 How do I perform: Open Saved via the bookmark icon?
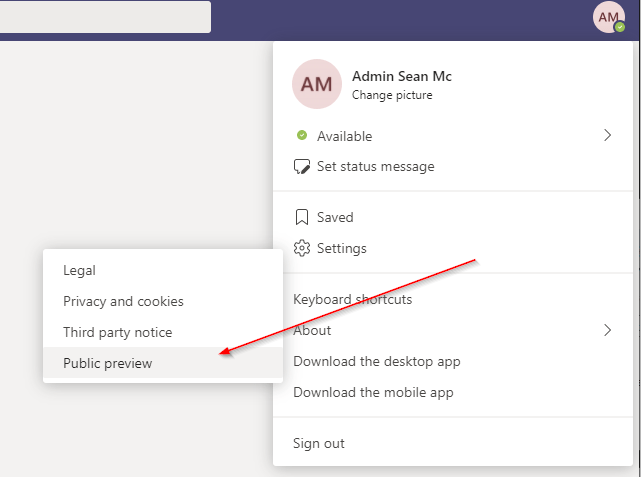point(301,217)
